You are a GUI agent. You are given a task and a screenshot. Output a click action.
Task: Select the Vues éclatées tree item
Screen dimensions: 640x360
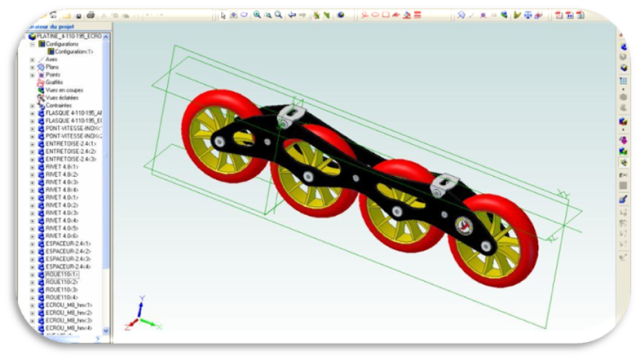[x=62, y=98]
